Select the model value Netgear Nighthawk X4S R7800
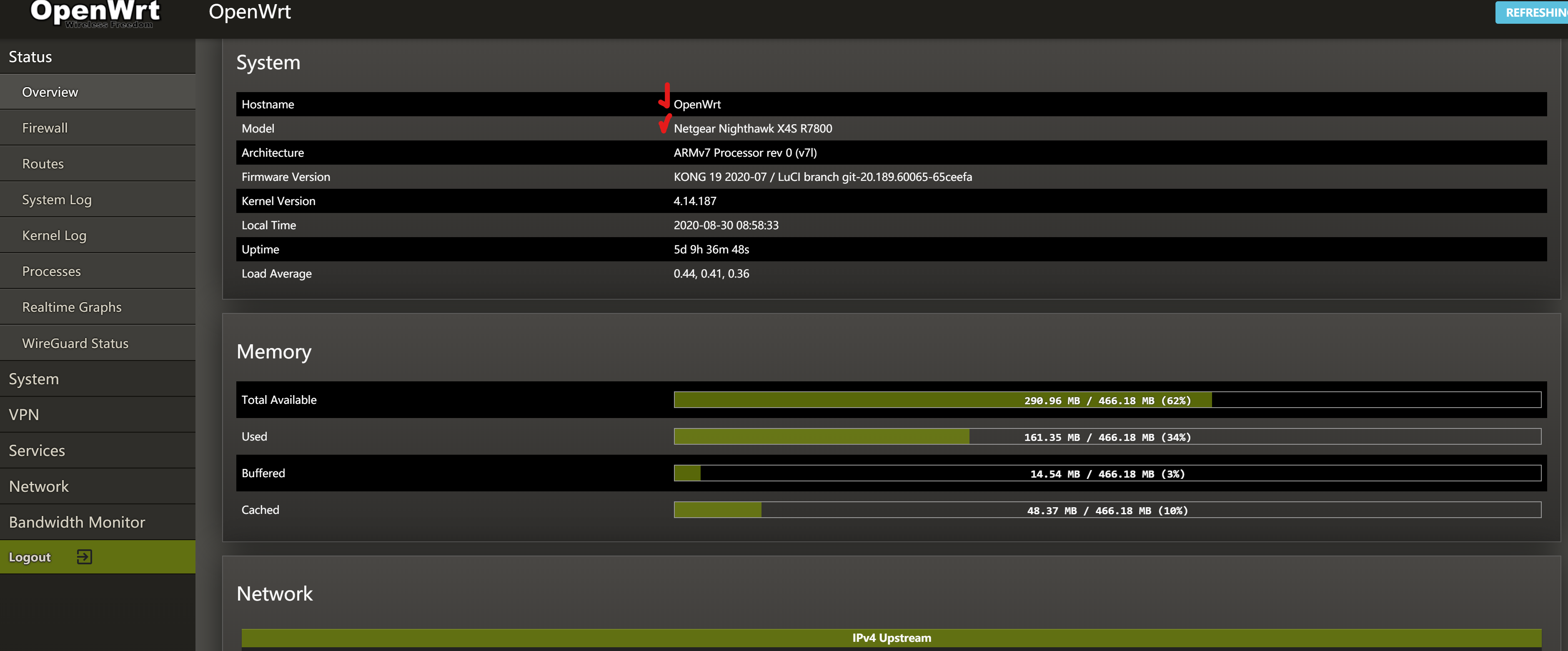The width and height of the screenshot is (1568, 651). click(752, 128)
